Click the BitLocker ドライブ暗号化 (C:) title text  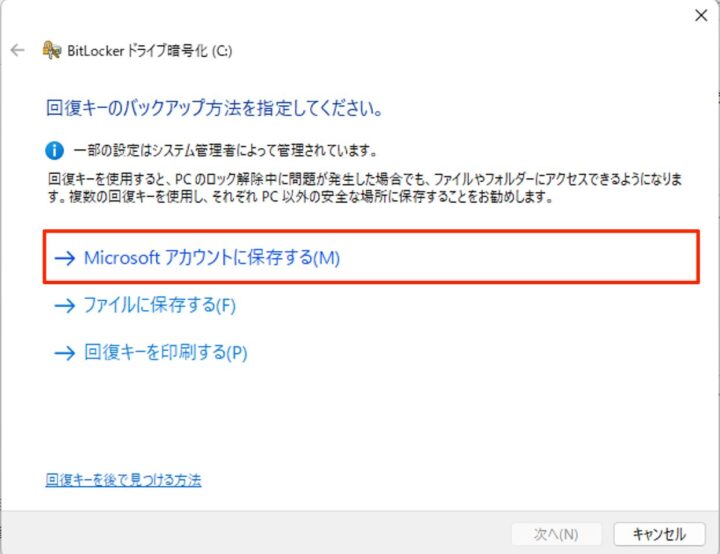coord(150,51)
